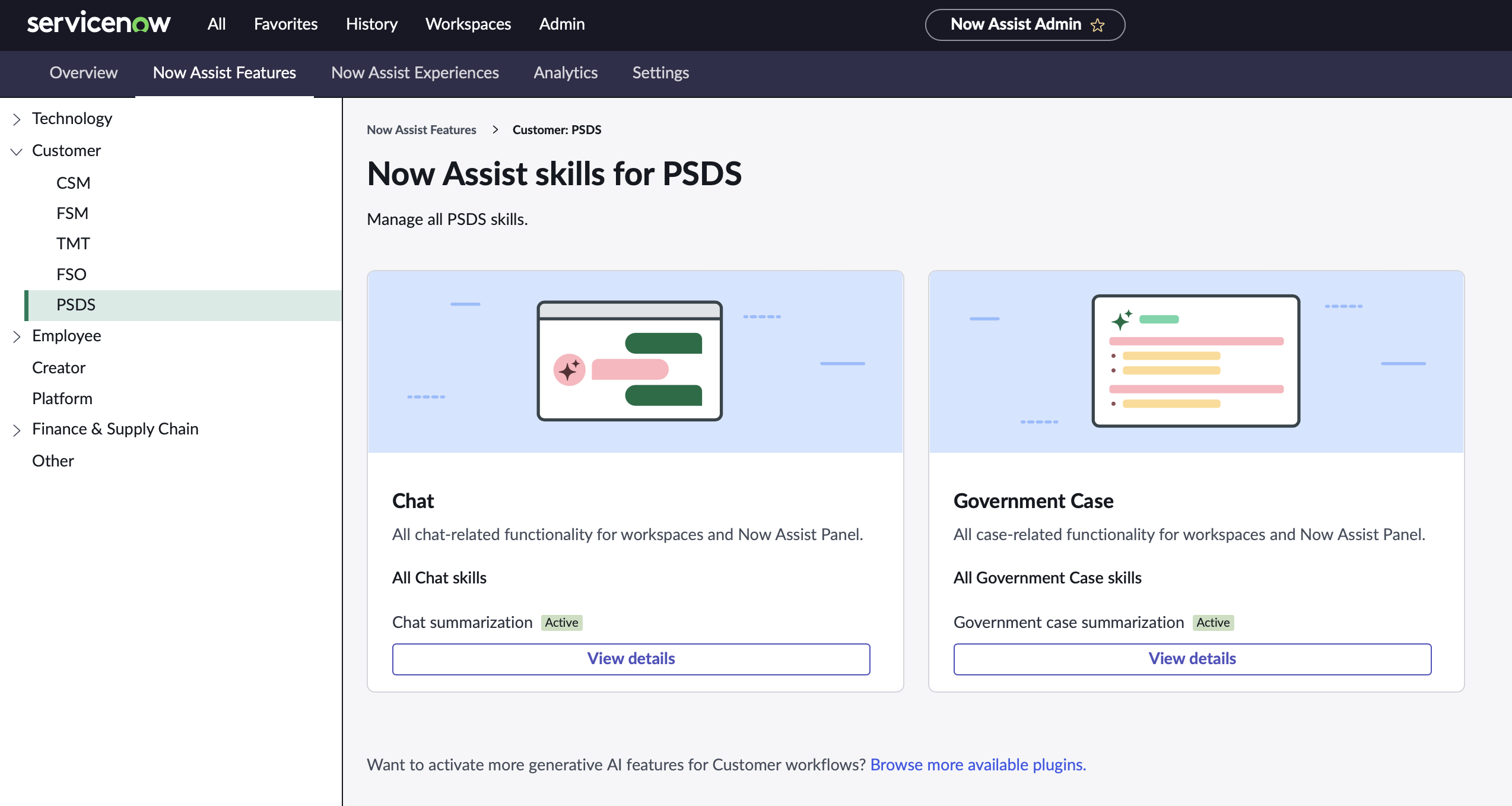The image size is (1512, 806).
Task: Follow Browse more available plugins link
Action: click(978, 764)
